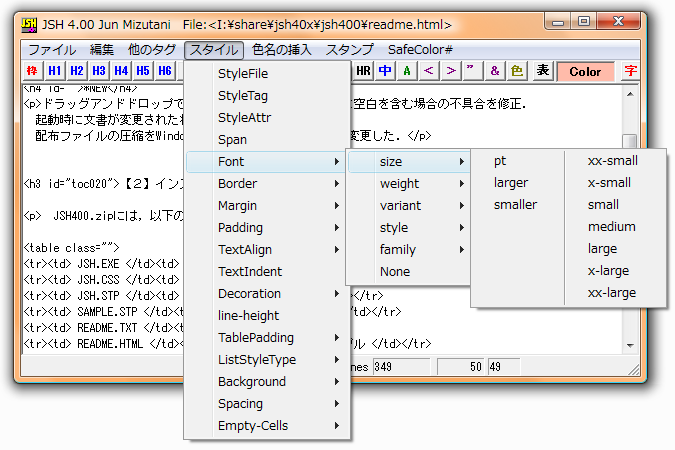Screen dimensions: 675x450
Task: Select None in the Font submenu
Action: (x=409, y=271)
